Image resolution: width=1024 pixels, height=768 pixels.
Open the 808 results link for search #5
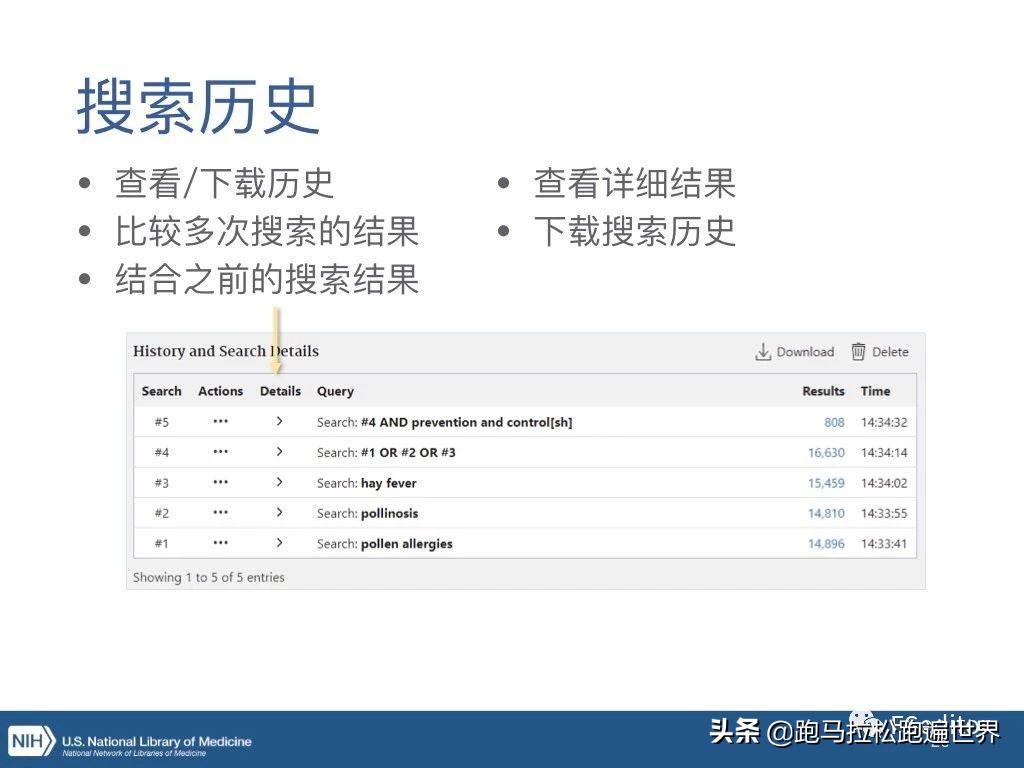click(832, 421)
